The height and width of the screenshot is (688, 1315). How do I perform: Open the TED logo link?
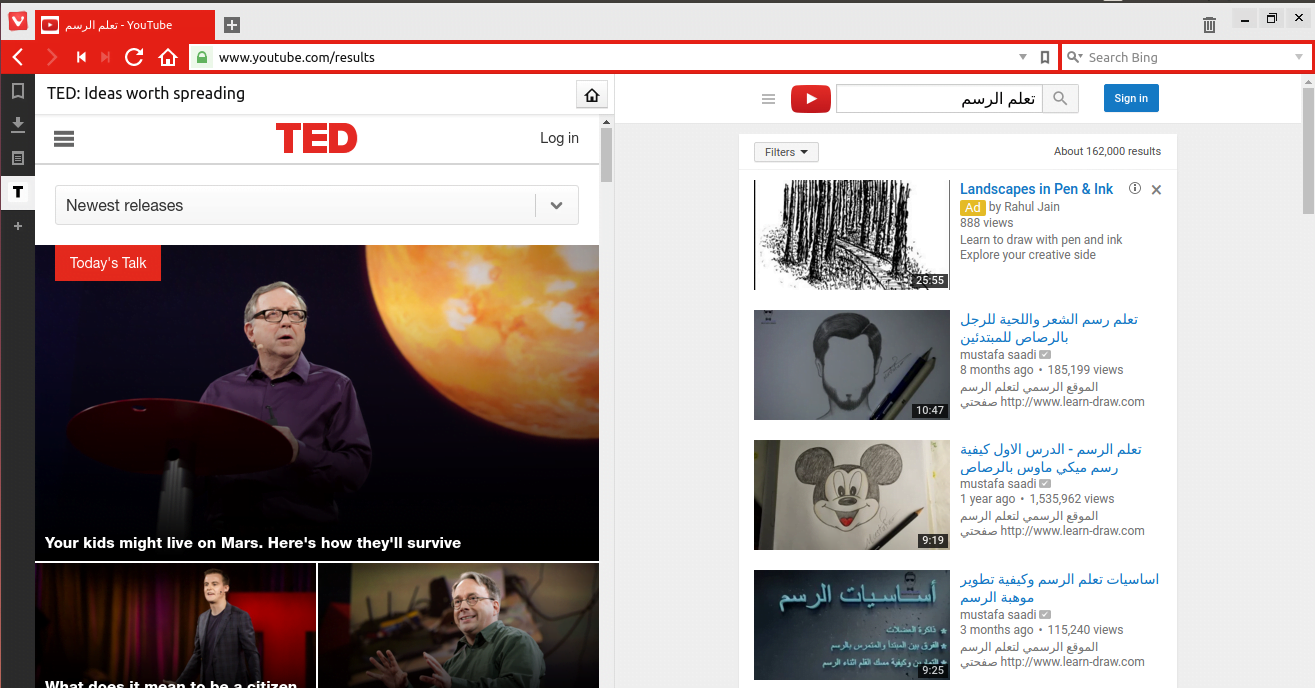[316, 138]
